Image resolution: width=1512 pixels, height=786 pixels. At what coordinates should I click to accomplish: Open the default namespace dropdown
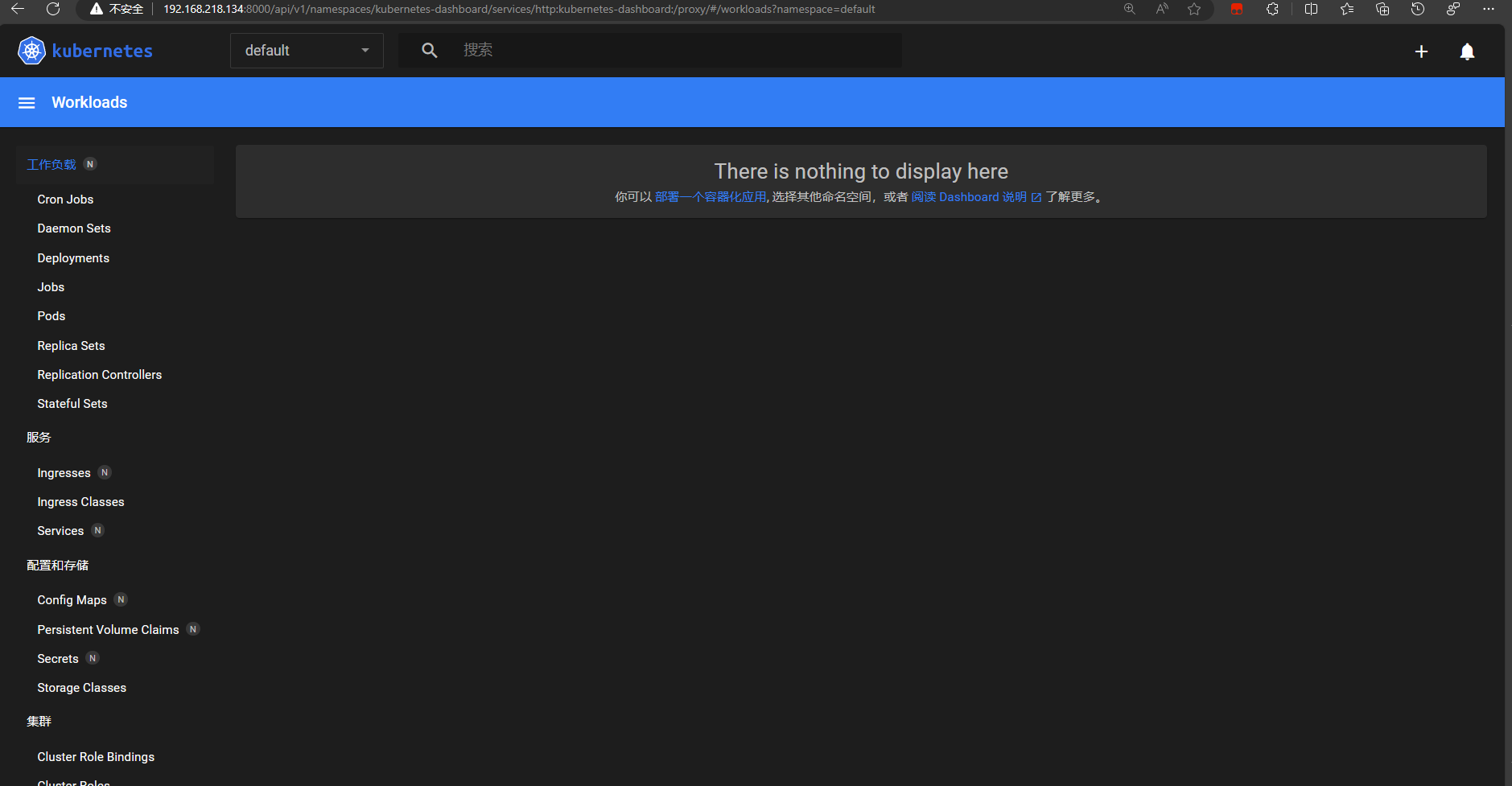coord(307,51)
